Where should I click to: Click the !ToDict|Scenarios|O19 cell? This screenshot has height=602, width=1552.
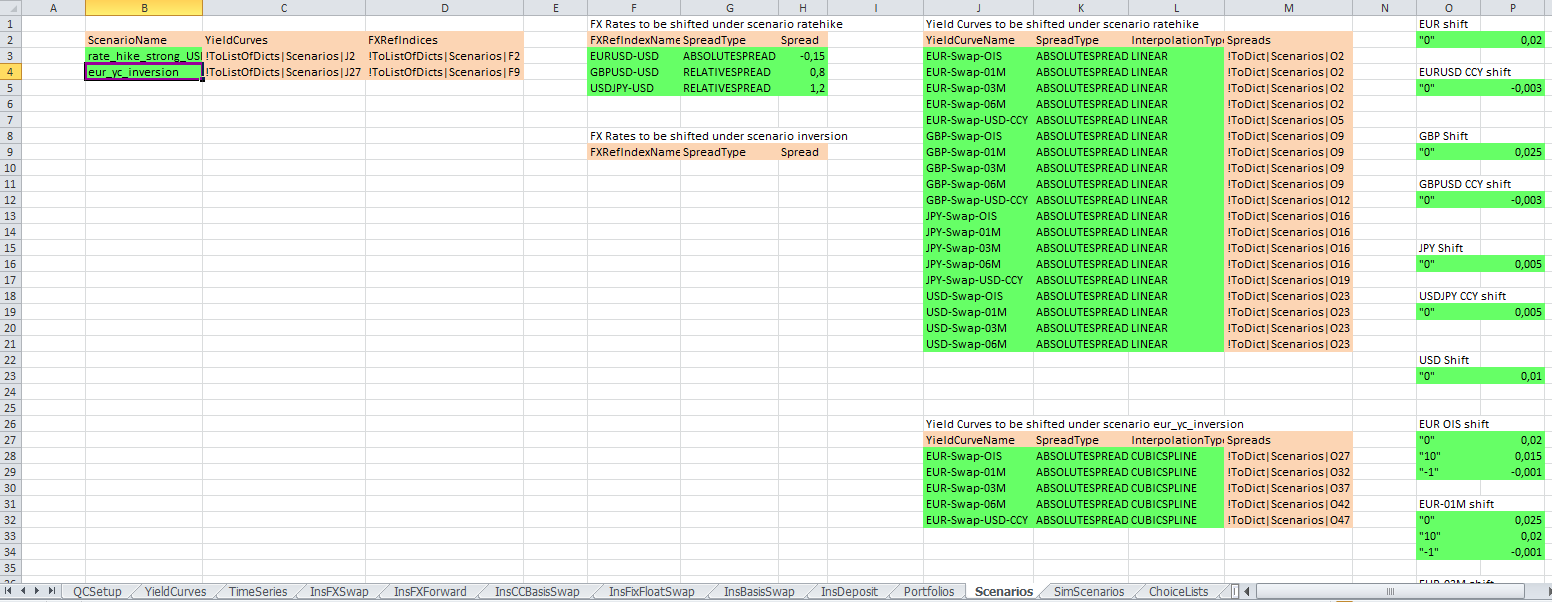[x=1288, y=280]
